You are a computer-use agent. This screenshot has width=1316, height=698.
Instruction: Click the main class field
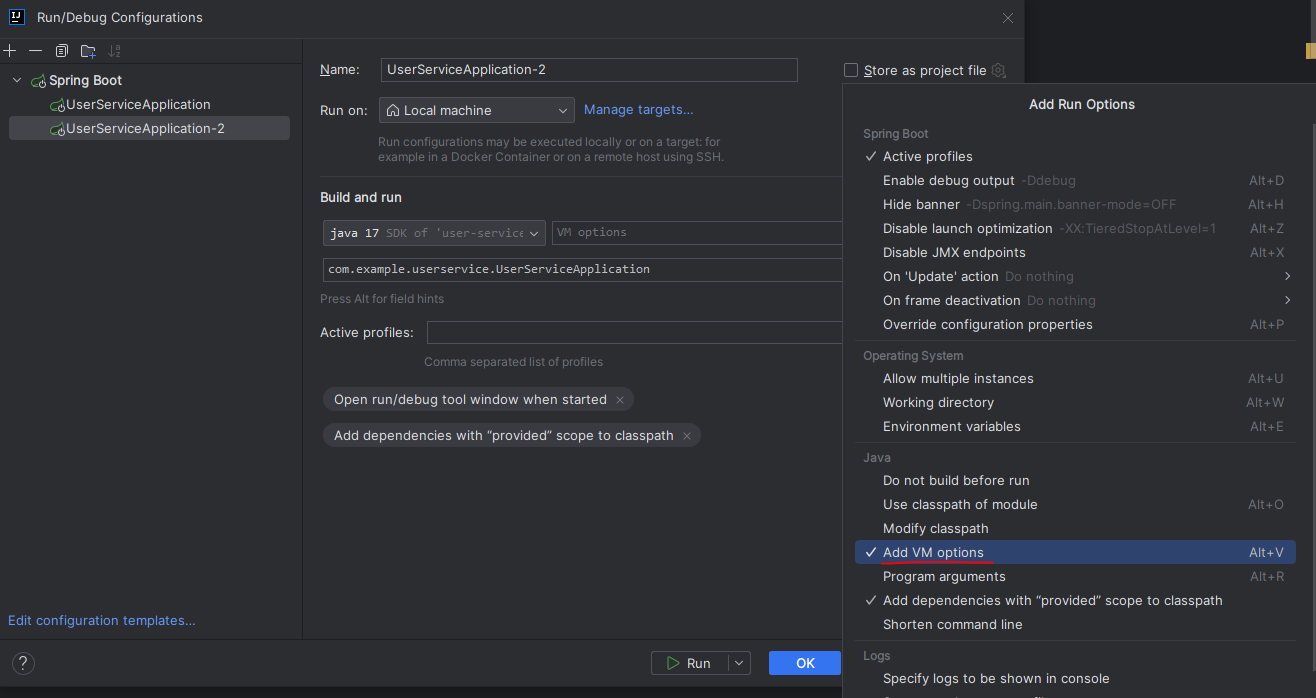click(583, 270)
